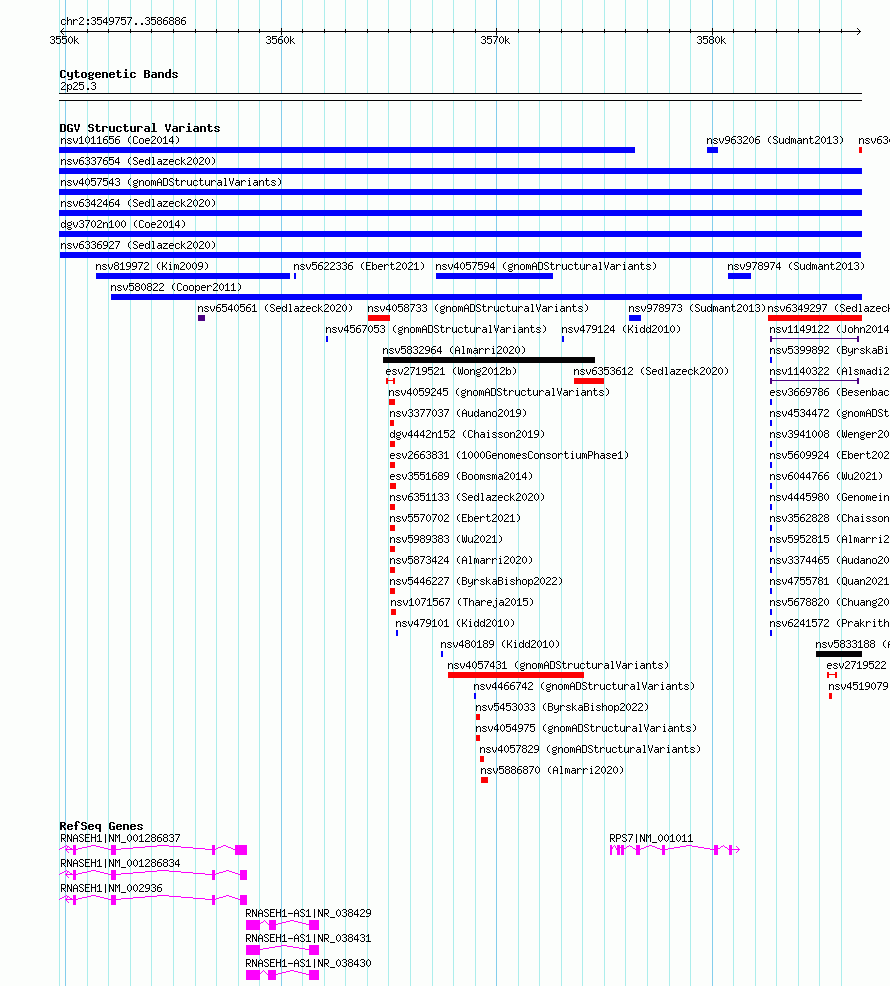Select the esv2719521 (Wong2012b) red interval marker

(391, 381)
